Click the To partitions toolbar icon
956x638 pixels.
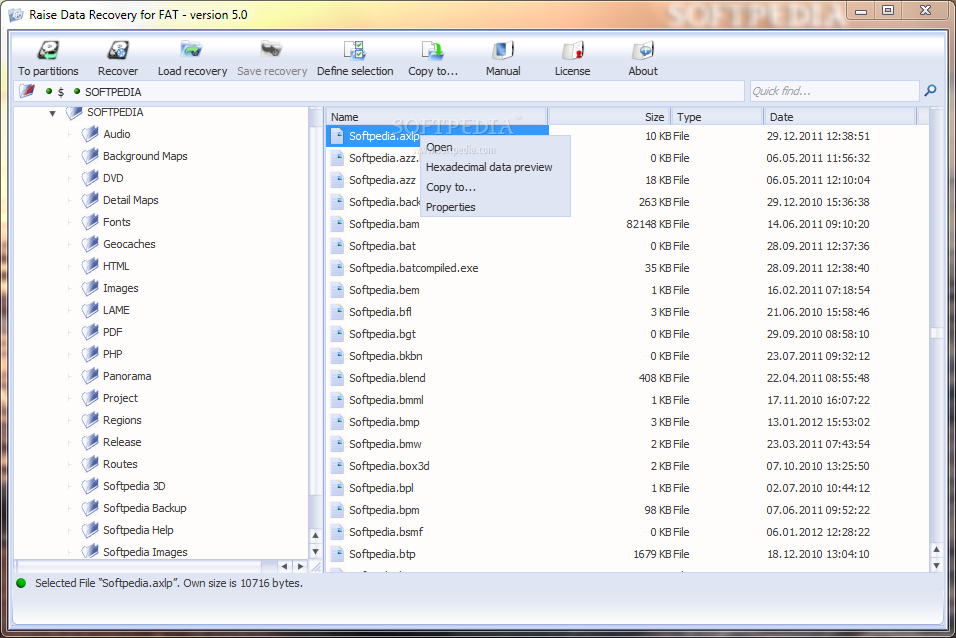(48, 50)
